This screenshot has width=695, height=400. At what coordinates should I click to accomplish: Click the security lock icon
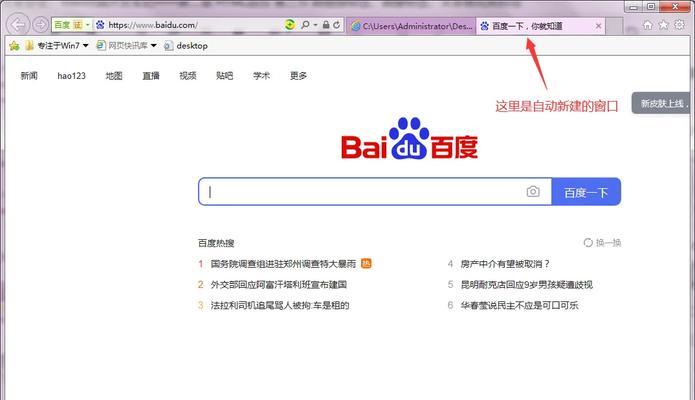[x=326, y=25]
